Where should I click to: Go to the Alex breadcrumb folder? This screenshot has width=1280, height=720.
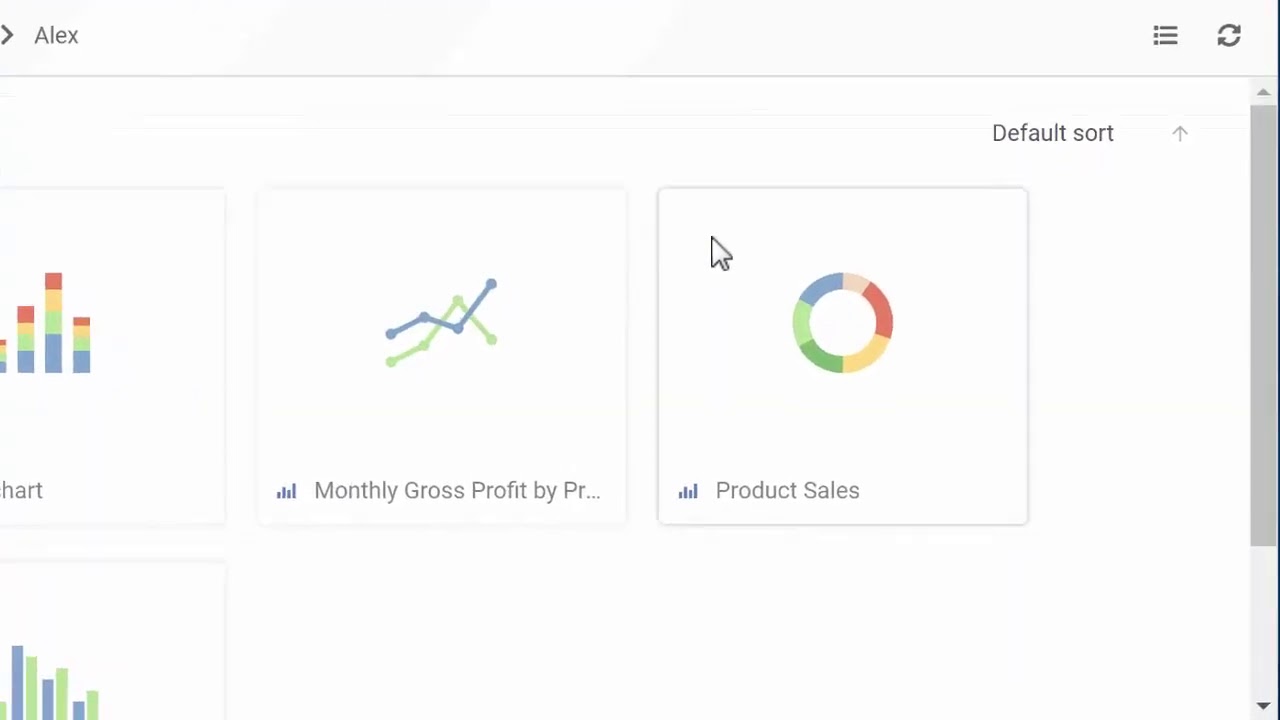tap(56, 36)
